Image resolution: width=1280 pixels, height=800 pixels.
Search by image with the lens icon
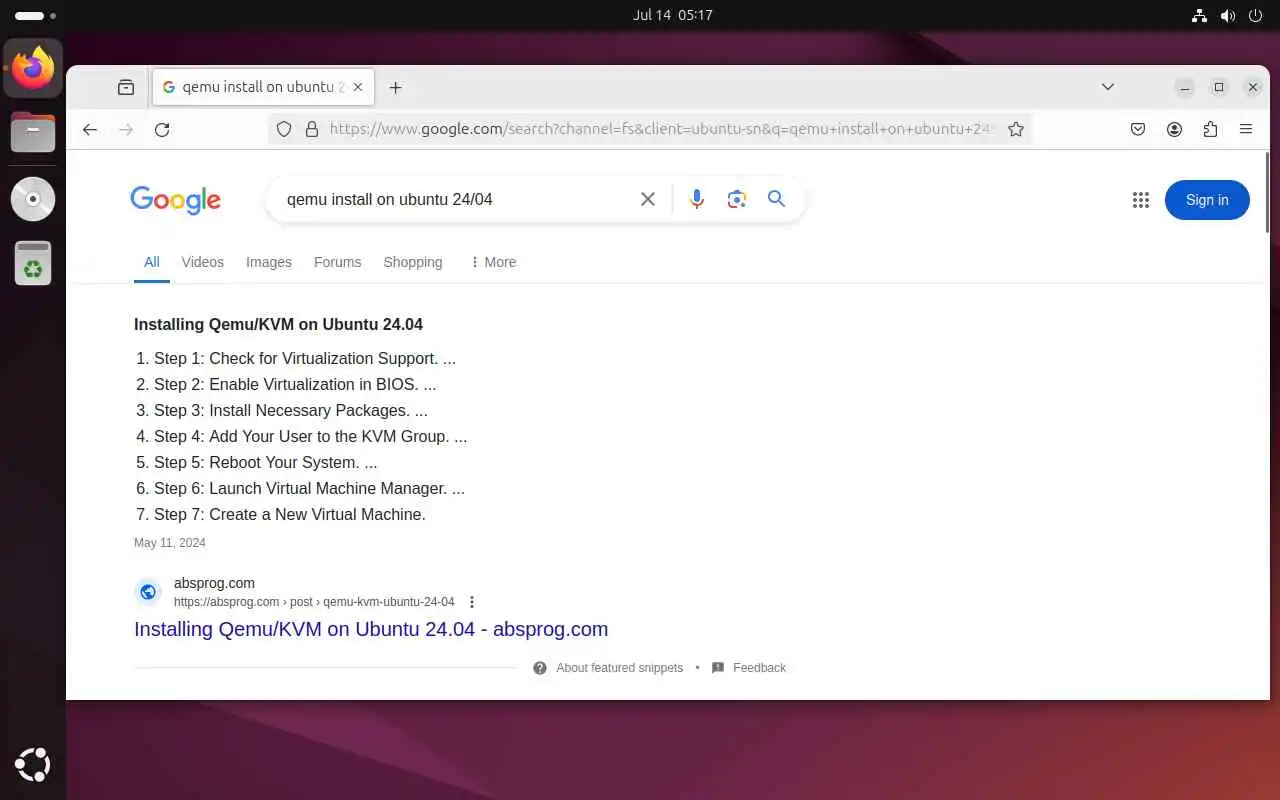tap(737, 199)
